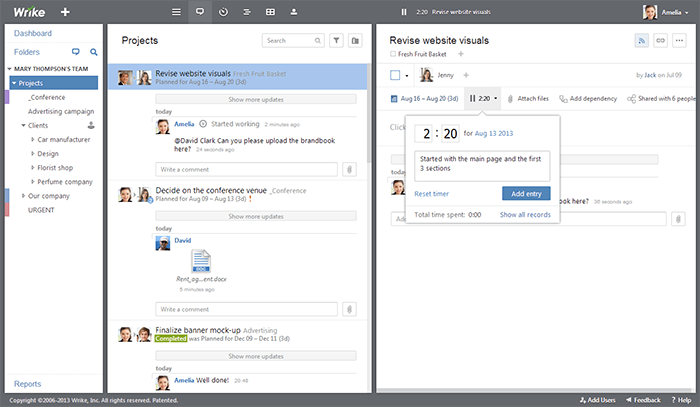The image size is (700, 407).
Task: Click the Projects list vertical scrollbar
Action: (369, 114)
